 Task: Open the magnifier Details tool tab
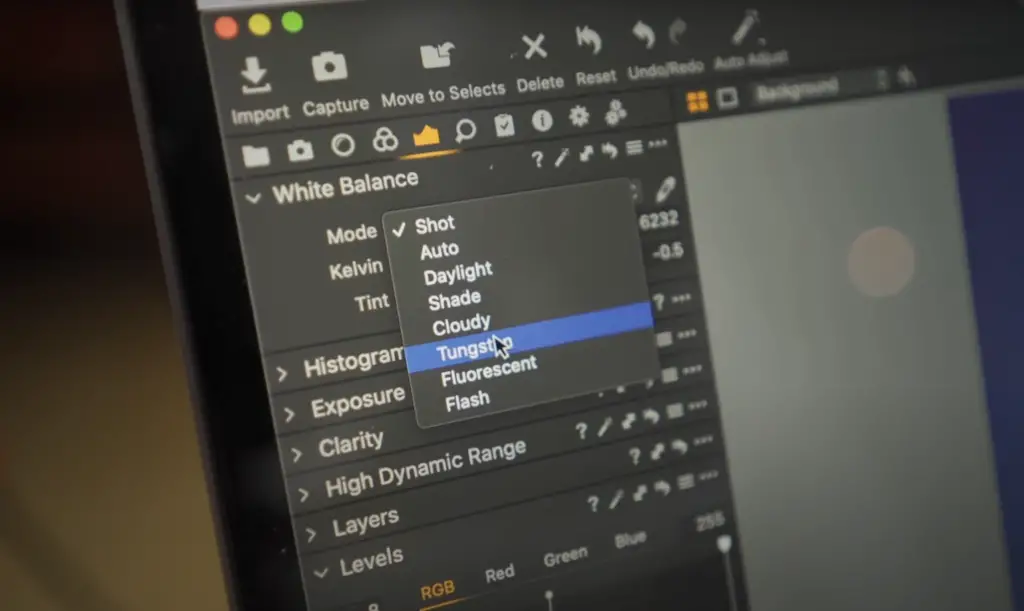tap(465, 130)
